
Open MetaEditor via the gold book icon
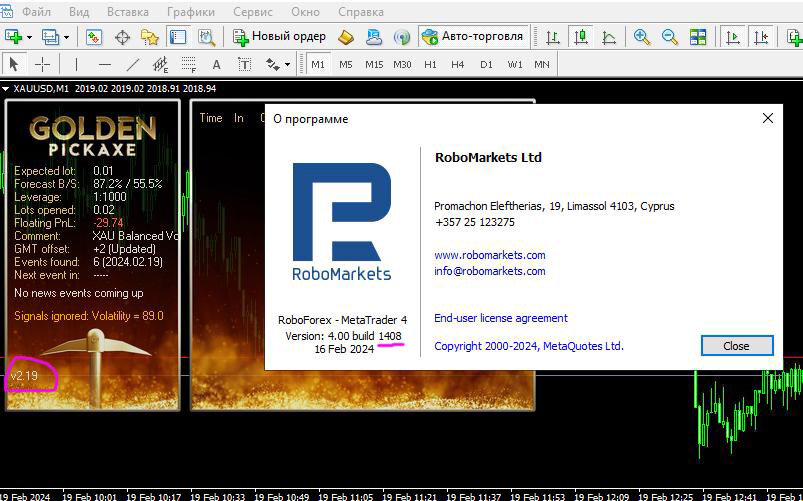(x=346, y=37)
